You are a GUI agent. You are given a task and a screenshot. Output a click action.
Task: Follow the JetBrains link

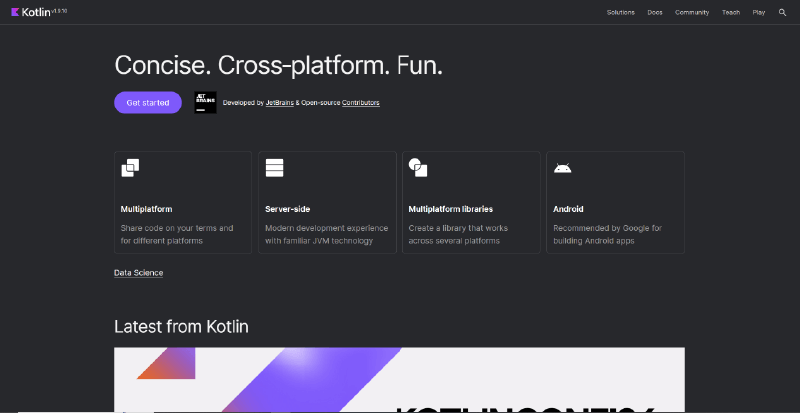[280, 103]
